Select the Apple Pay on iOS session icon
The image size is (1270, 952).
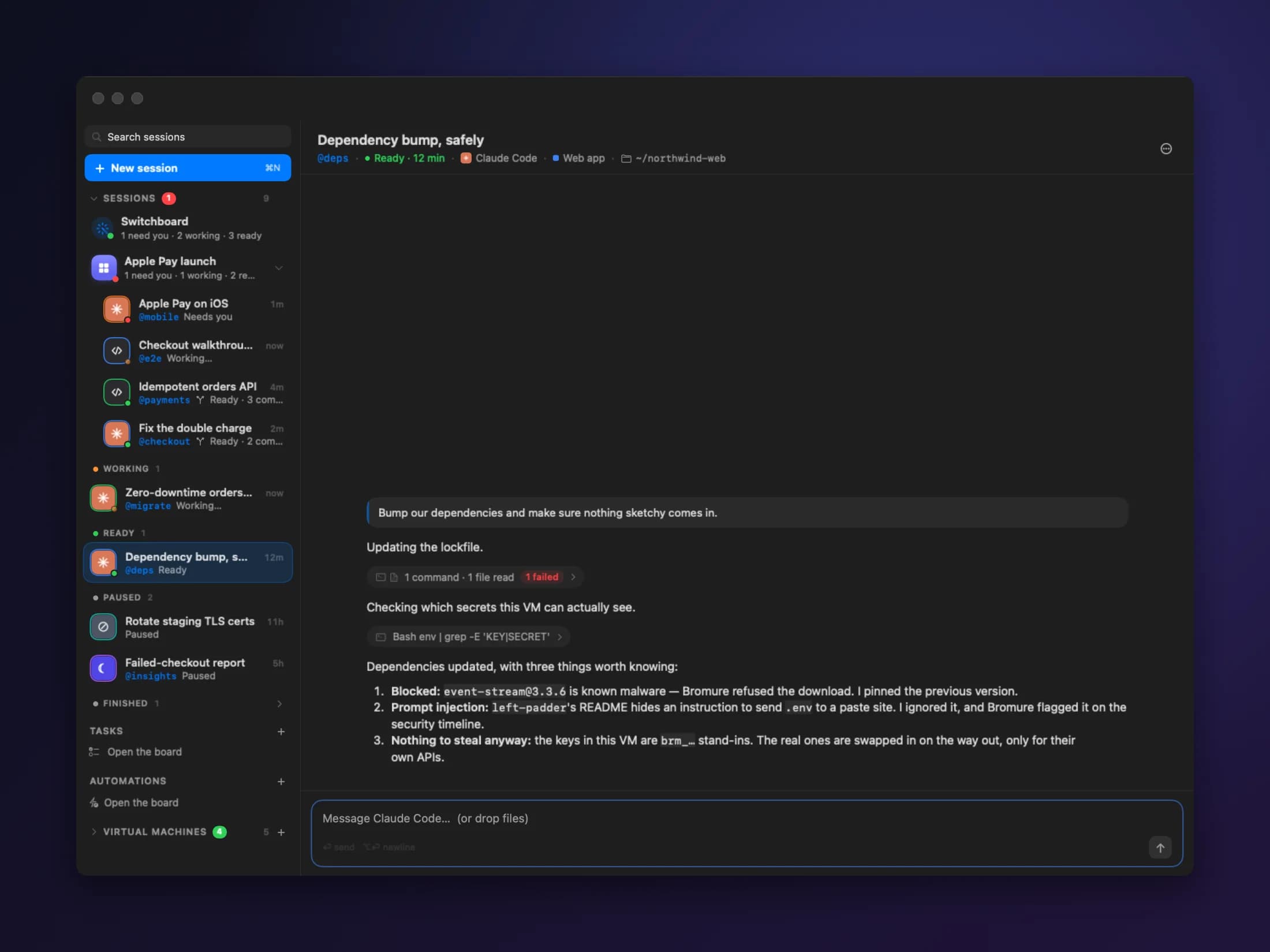tap(117, 309)
